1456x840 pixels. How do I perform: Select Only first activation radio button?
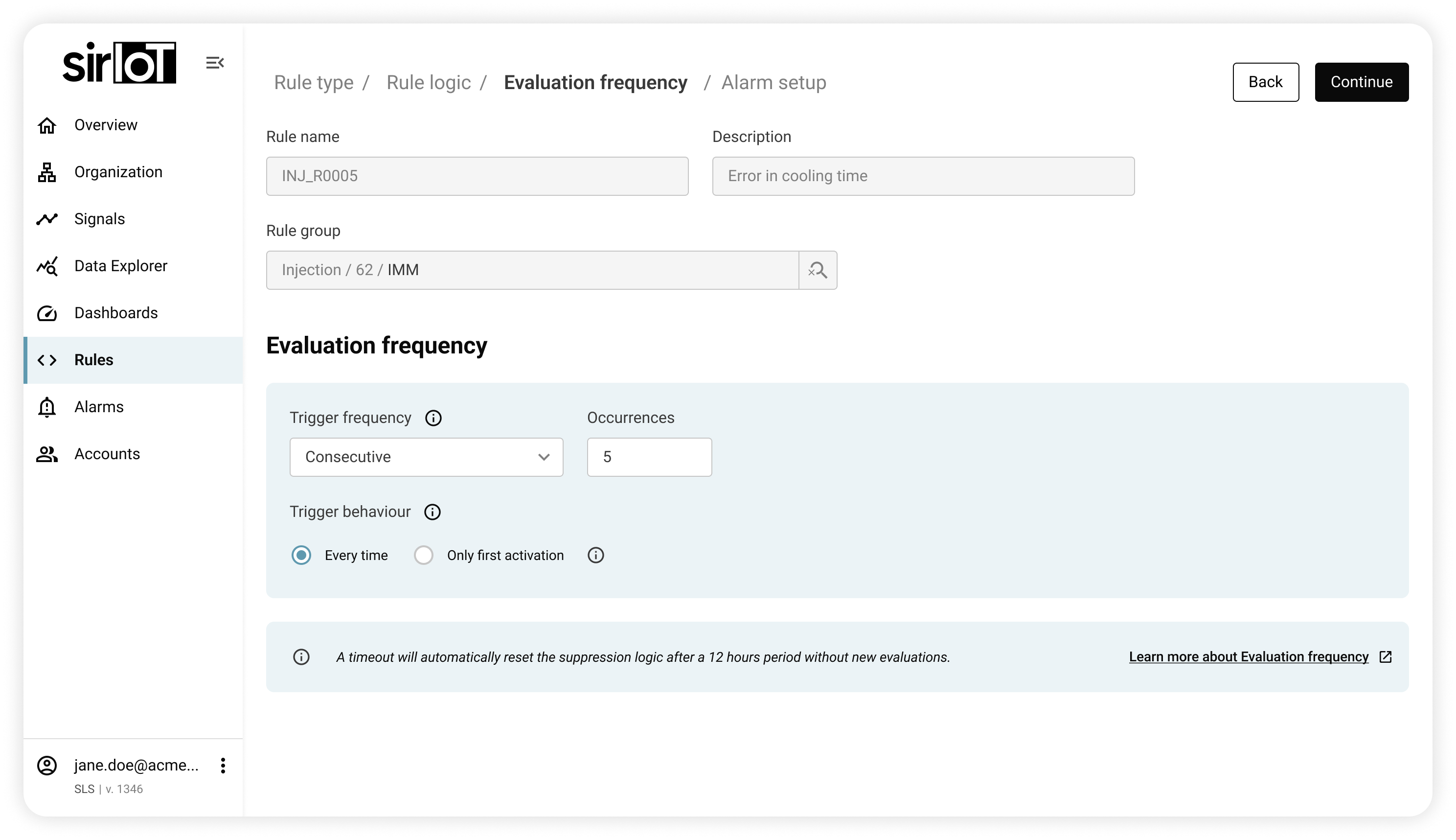(423, 555)
